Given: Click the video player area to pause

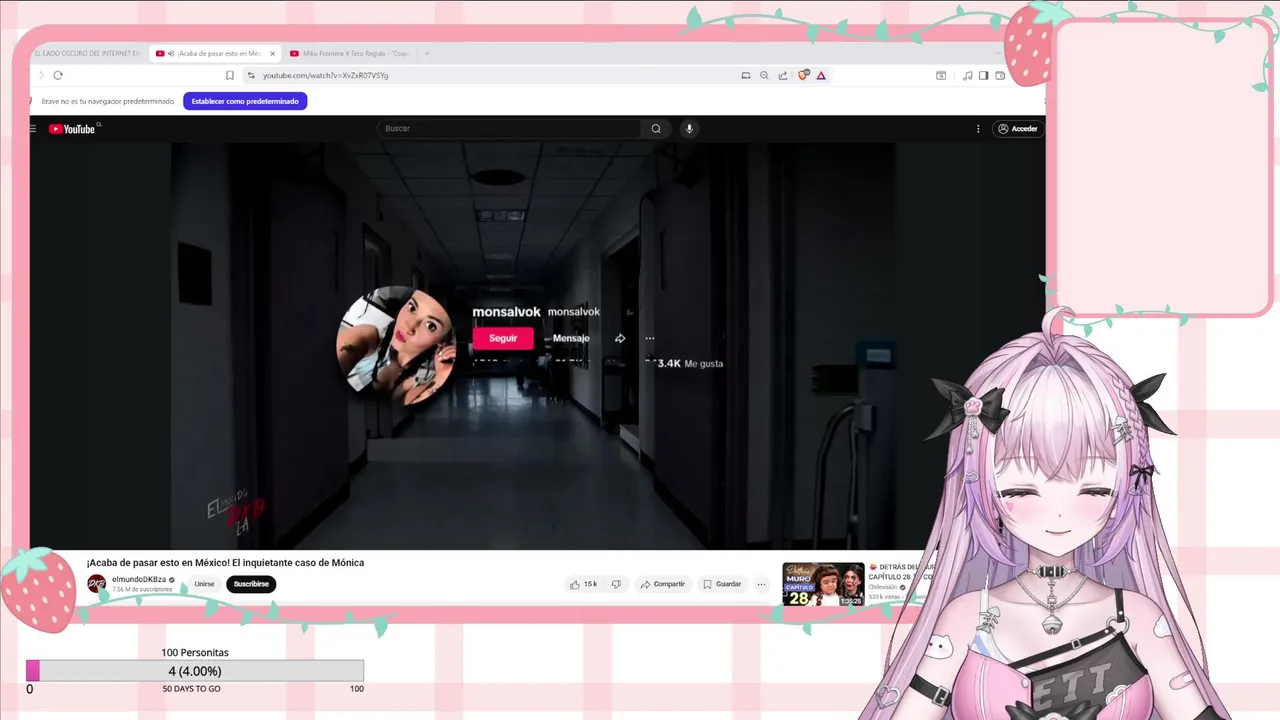Looking at the screenshot, I should [537, 345].
